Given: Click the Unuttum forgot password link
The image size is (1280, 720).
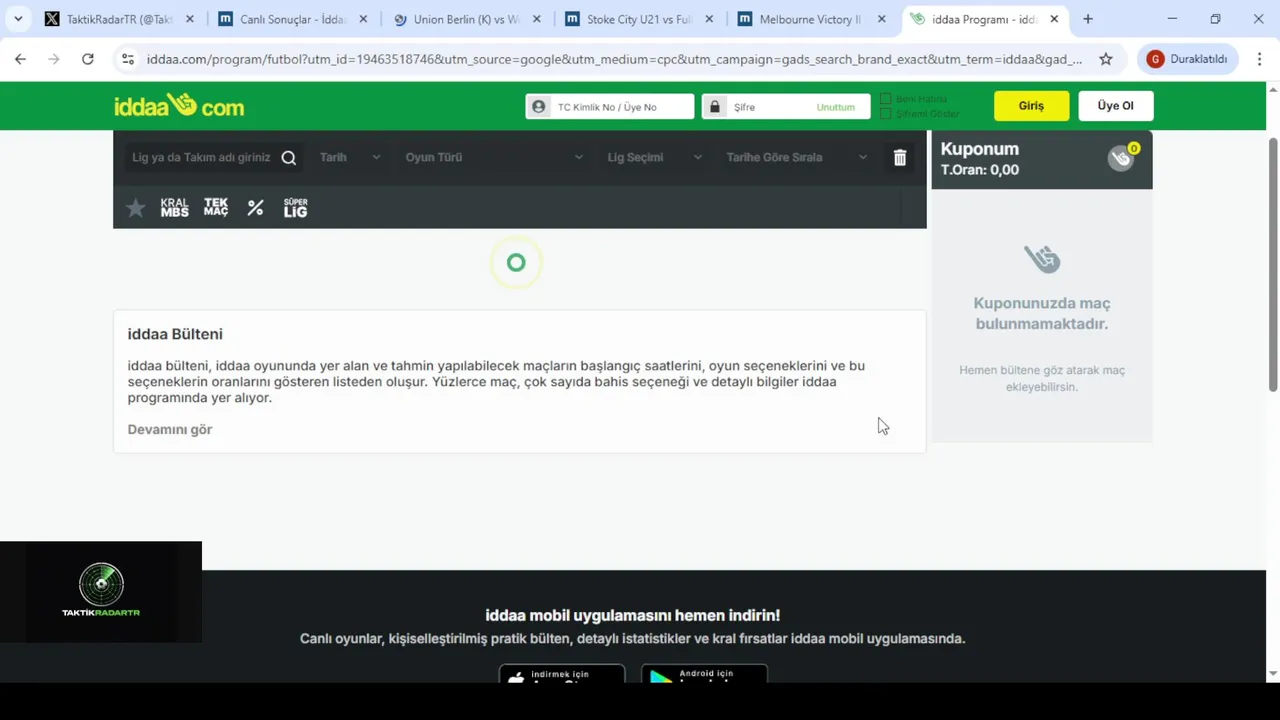Looking at the screenshot, I should pos(836,107).
